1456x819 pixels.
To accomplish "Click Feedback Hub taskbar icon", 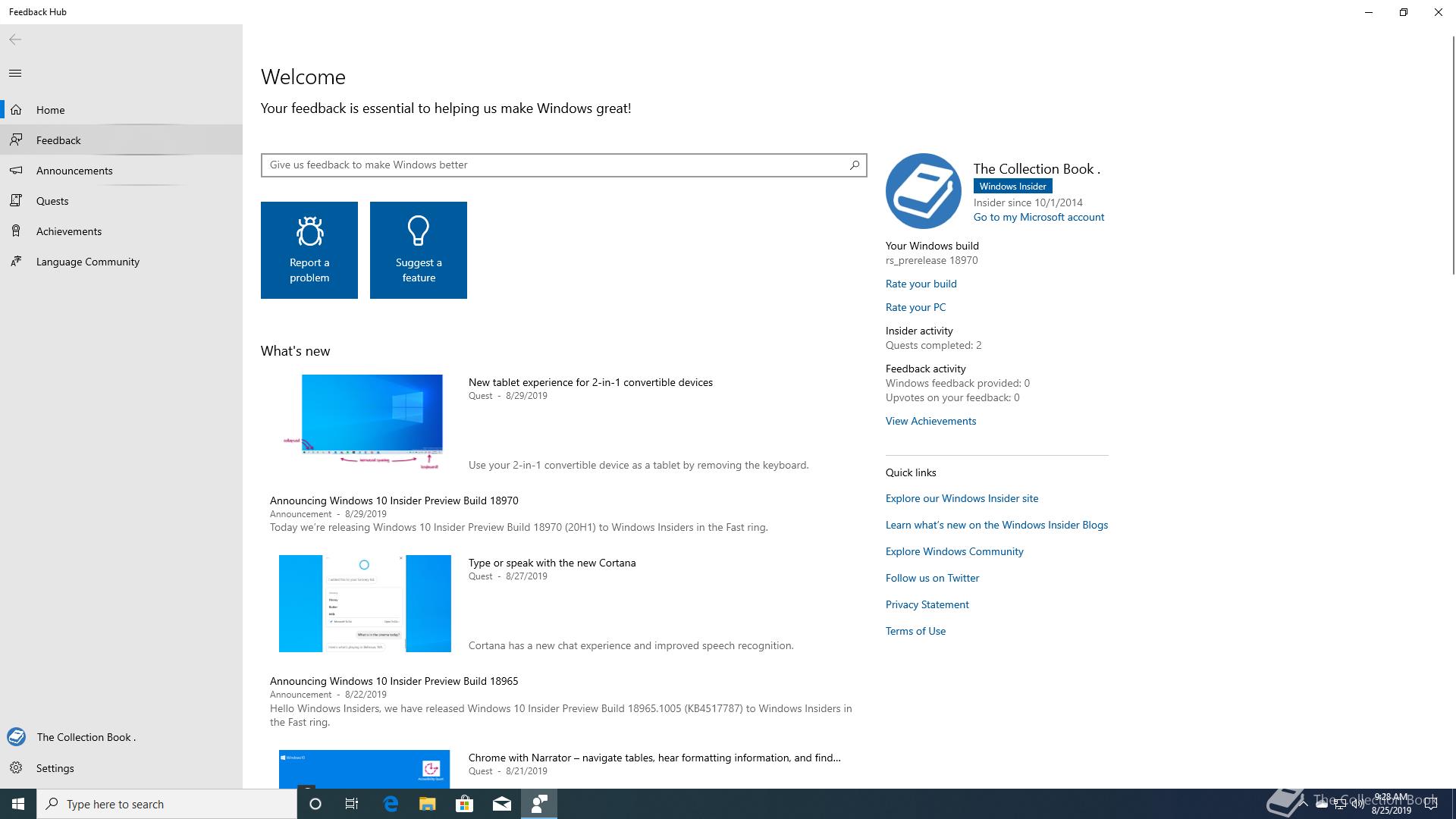I will click(539, 804).
